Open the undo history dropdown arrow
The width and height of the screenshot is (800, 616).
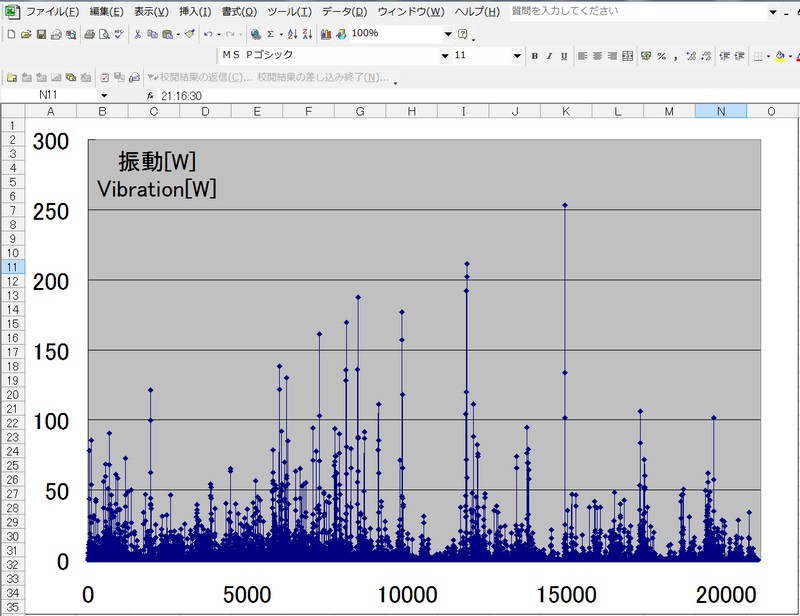click(x=218, y=35)
